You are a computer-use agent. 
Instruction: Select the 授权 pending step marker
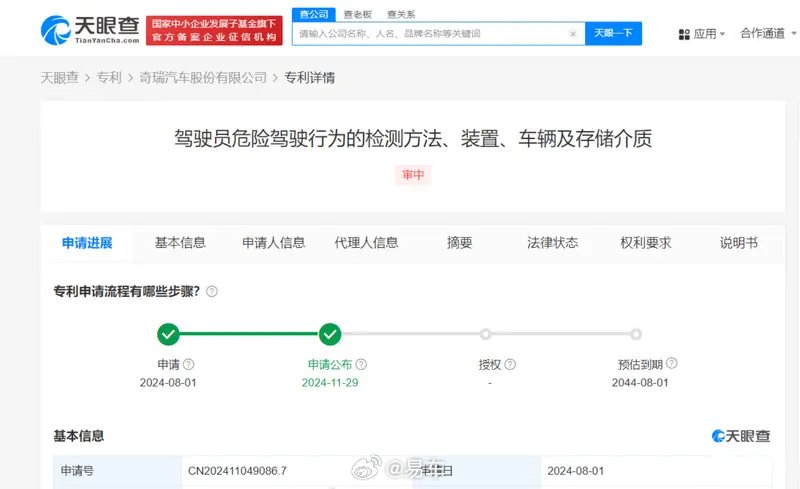(x=485, y=334)
